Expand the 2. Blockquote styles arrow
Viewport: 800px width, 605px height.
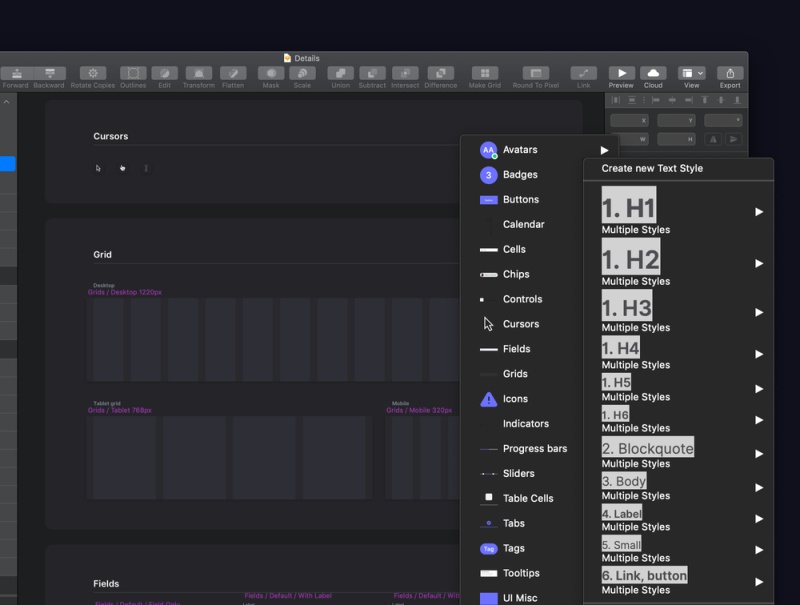point(759,454)
